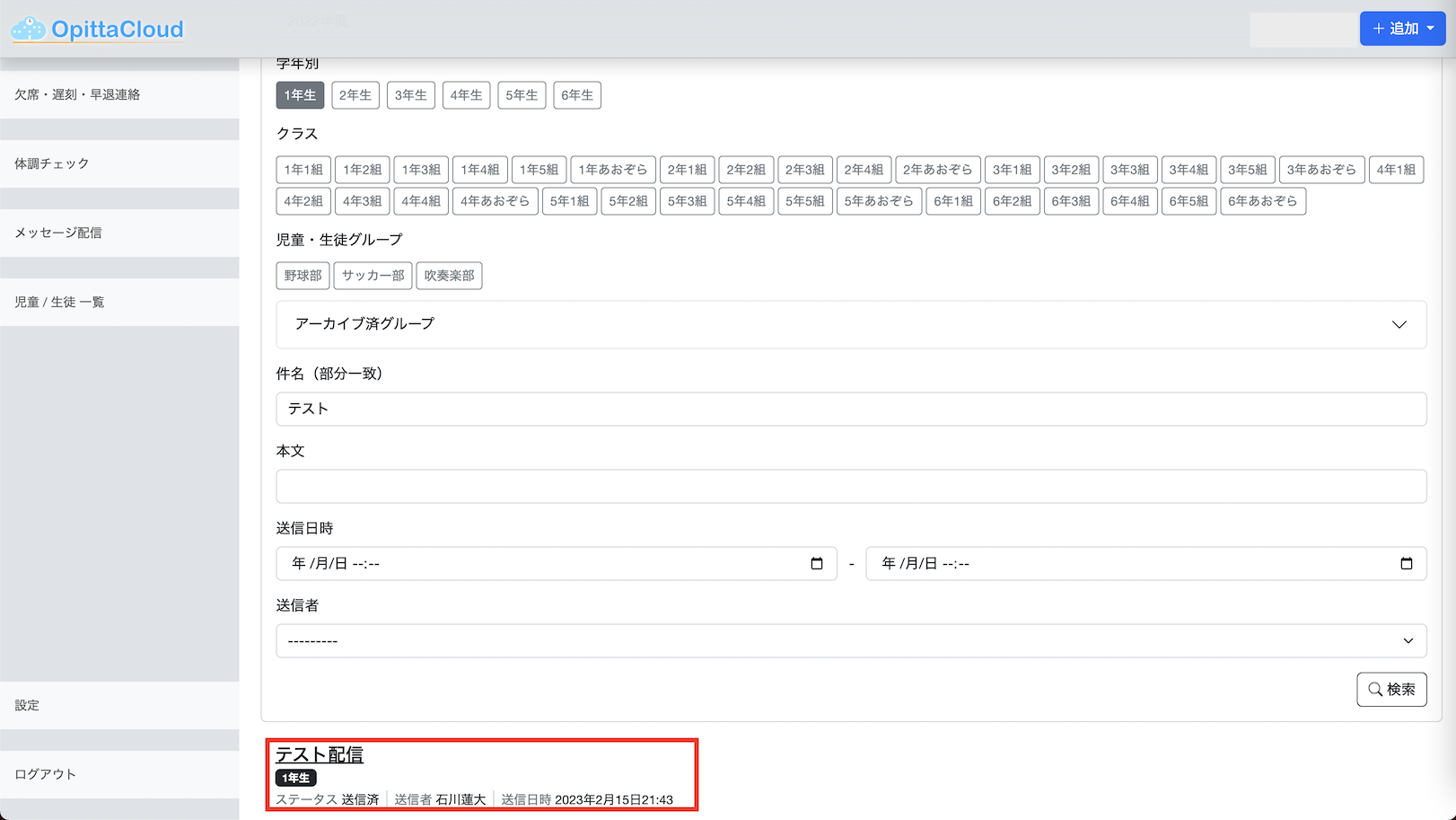The width and height of the screenshot is (1456, 820).
Task: Open 体調チェック in the sidebar
Action: [119, 163]
